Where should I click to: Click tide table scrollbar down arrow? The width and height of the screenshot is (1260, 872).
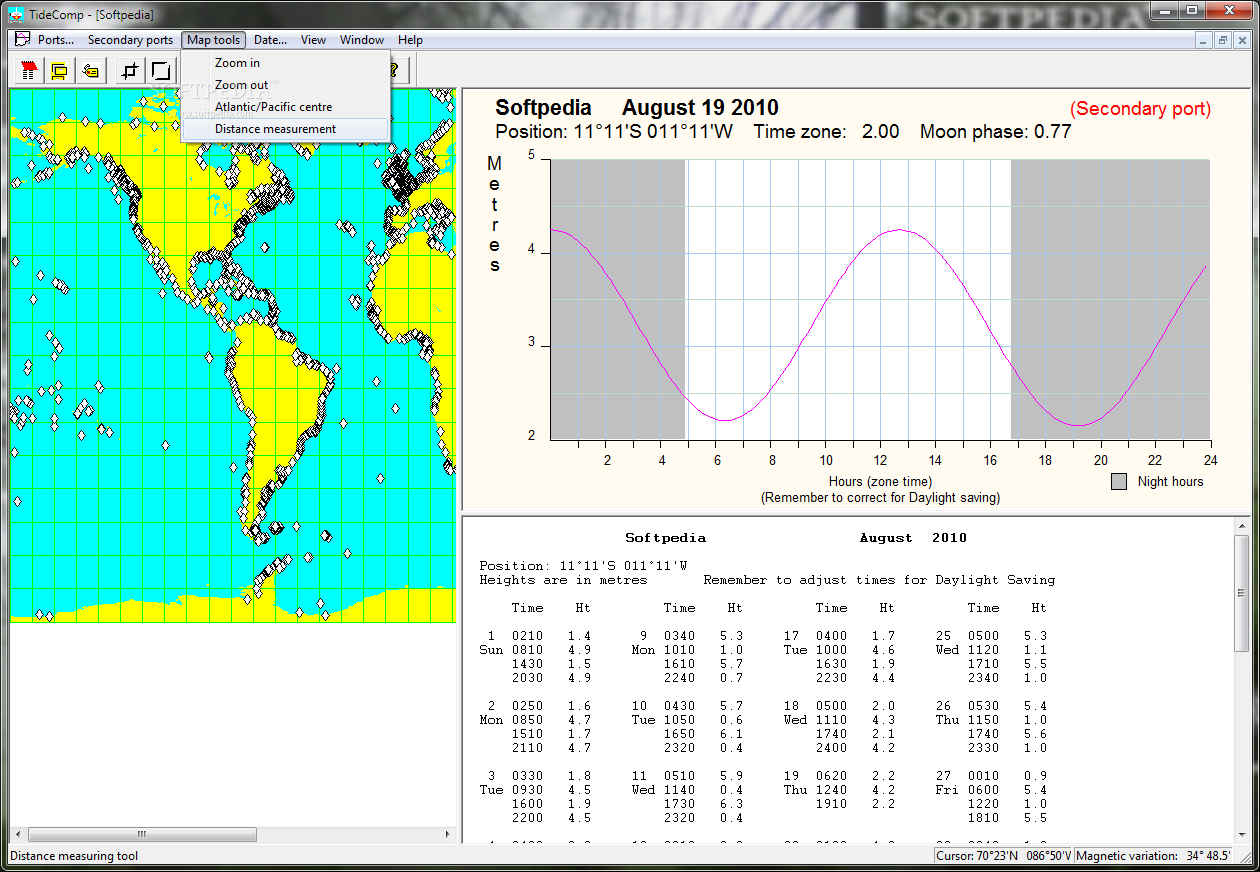pos(1241,836)
